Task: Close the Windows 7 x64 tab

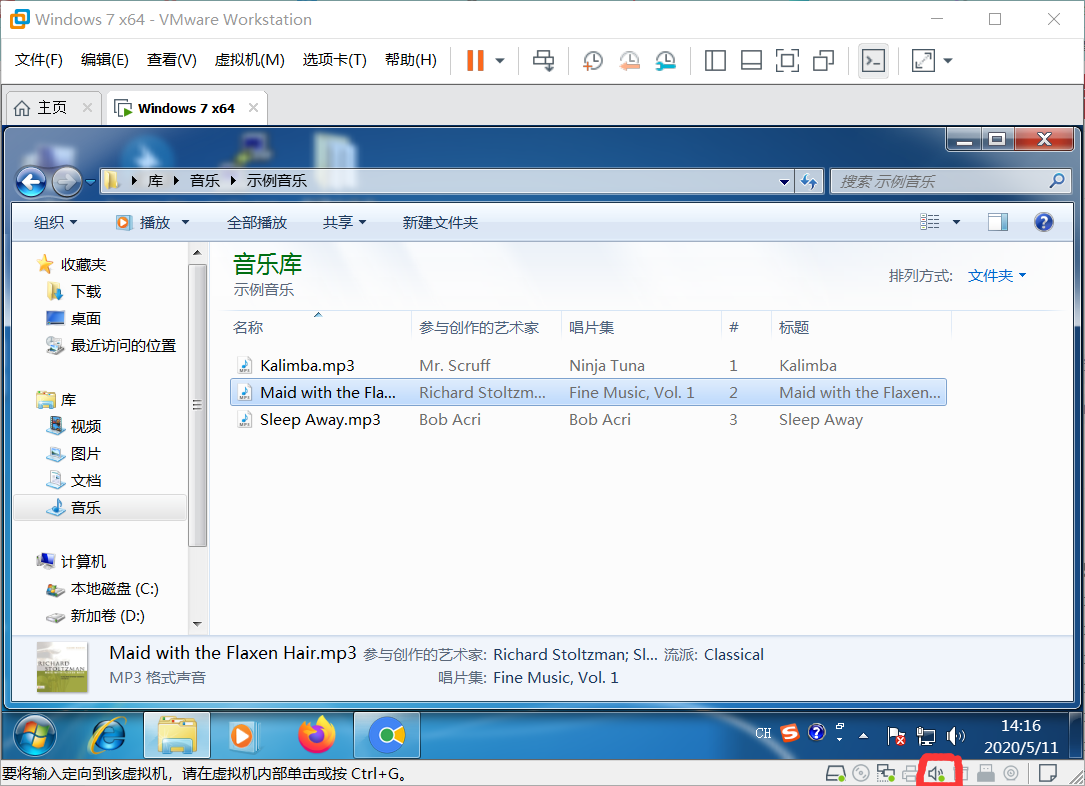Action: pos(253,108)
